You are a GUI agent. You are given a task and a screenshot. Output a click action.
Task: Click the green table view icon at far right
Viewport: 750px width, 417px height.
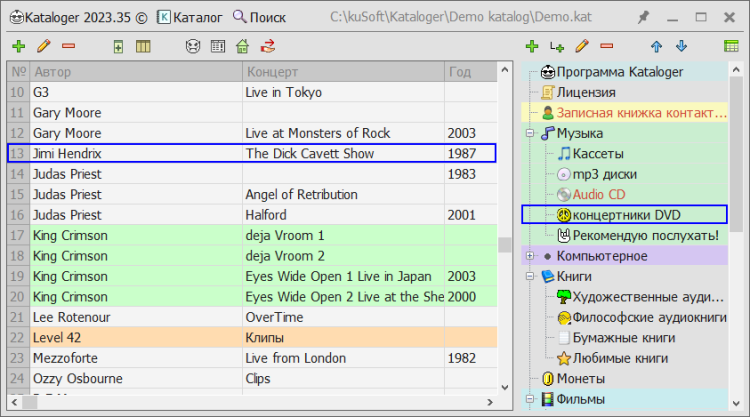(x=731, y=46)
